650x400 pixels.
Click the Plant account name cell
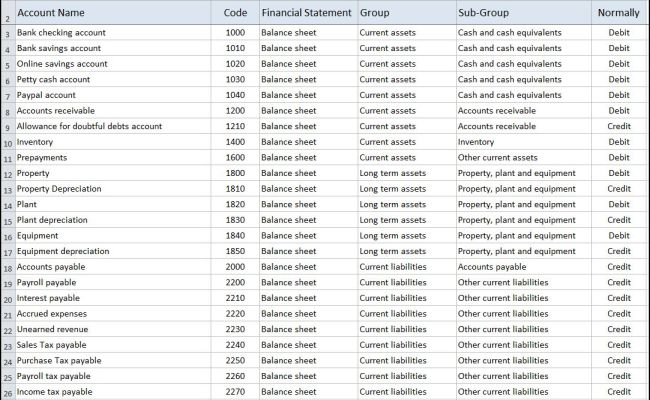click(113, 204)
